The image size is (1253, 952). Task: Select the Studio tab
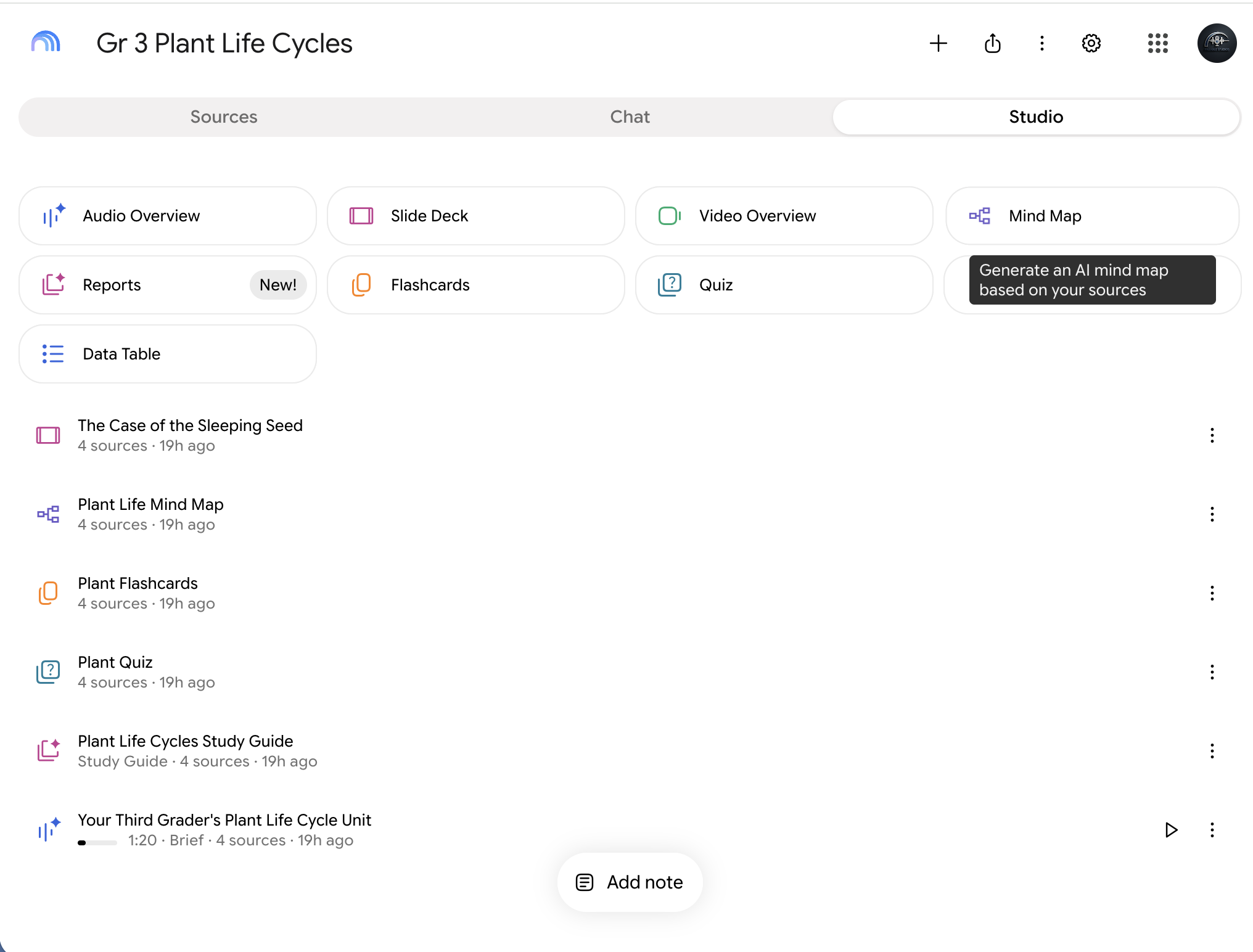pos(1036,117)
